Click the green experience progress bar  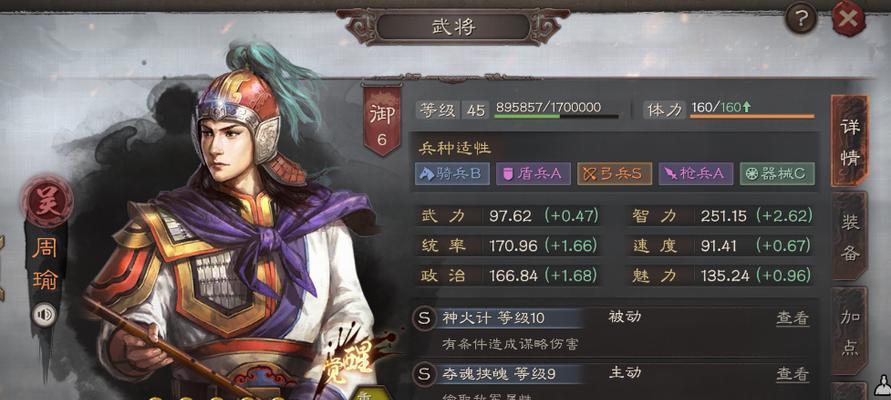(x=556, y=116)
